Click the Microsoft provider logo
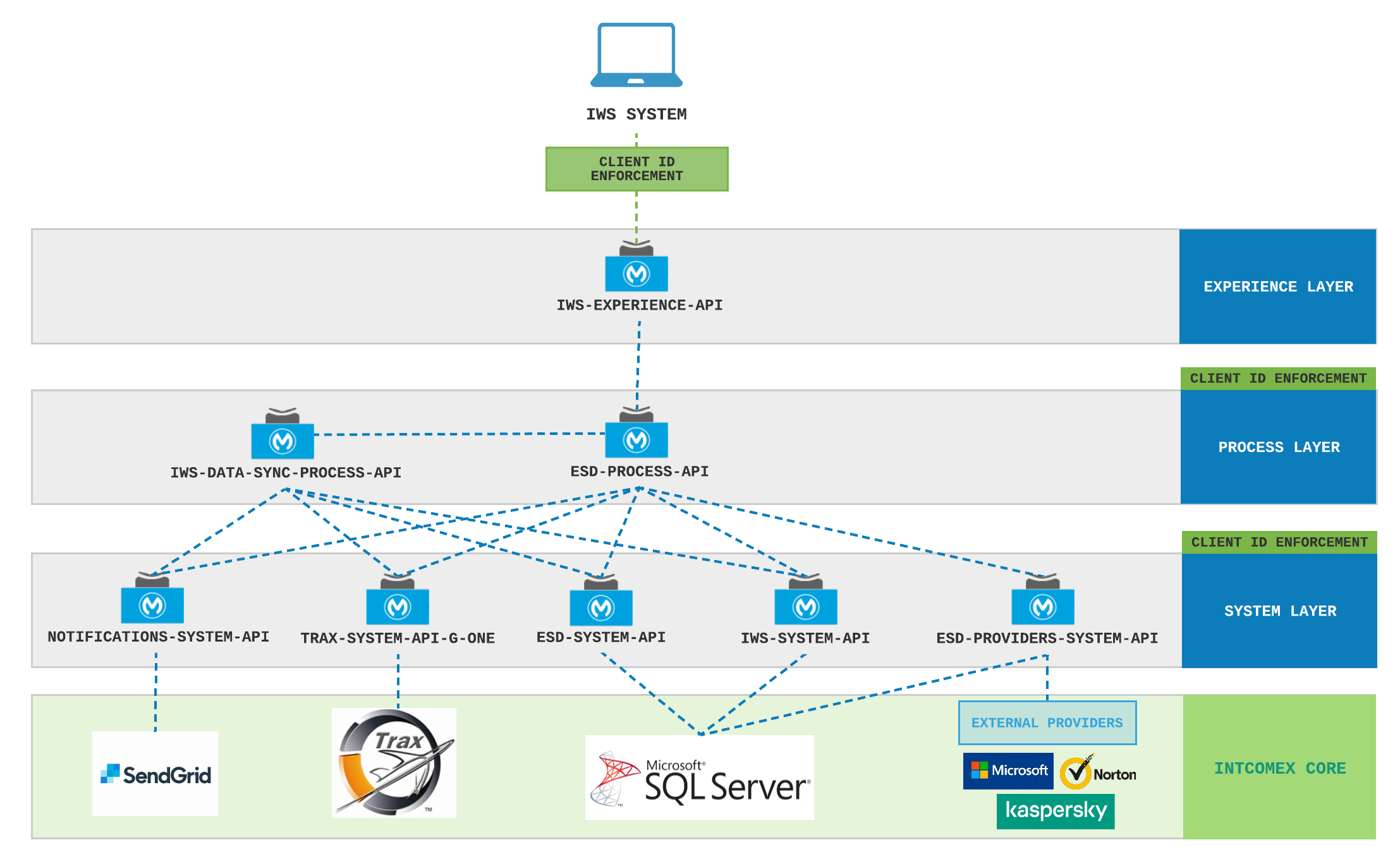 1008,771
